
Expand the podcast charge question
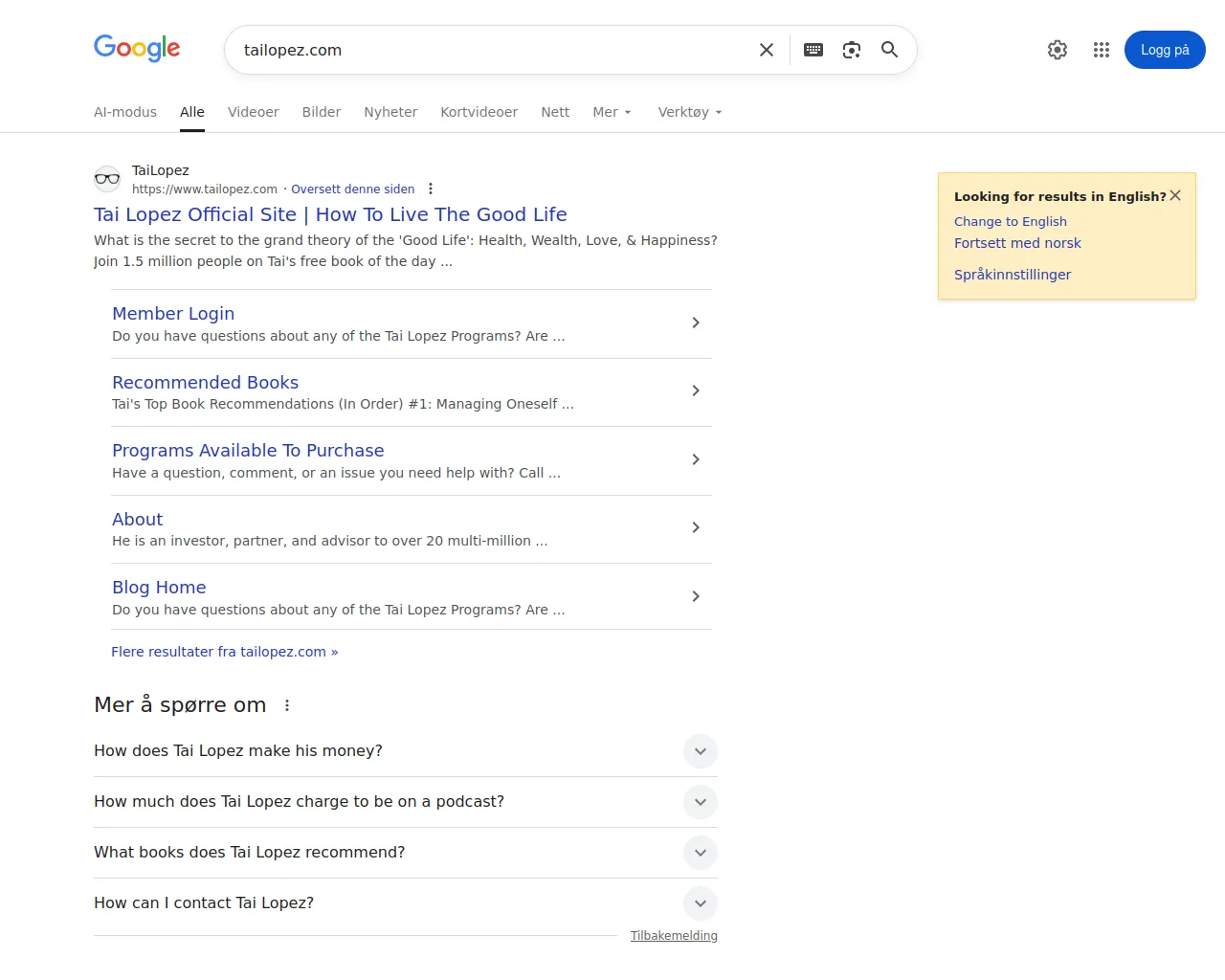pyautogui.click(x=701, y=802)
